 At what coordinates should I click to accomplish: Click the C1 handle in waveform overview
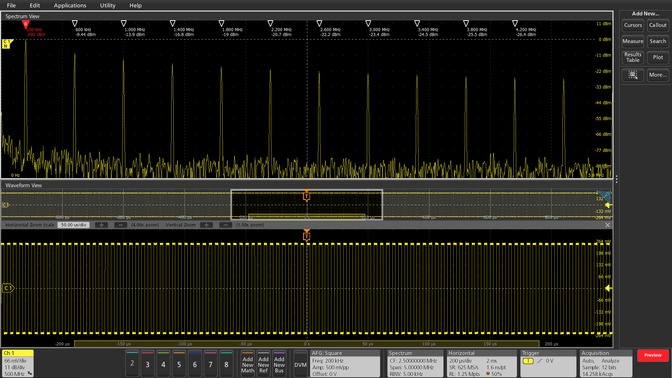6,205
